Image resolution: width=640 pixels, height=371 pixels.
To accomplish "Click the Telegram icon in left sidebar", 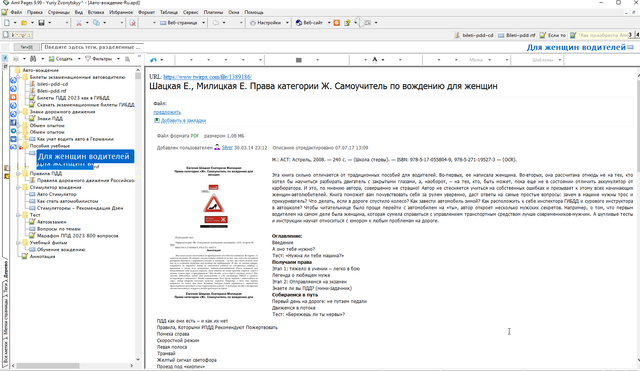I will 13,131.
